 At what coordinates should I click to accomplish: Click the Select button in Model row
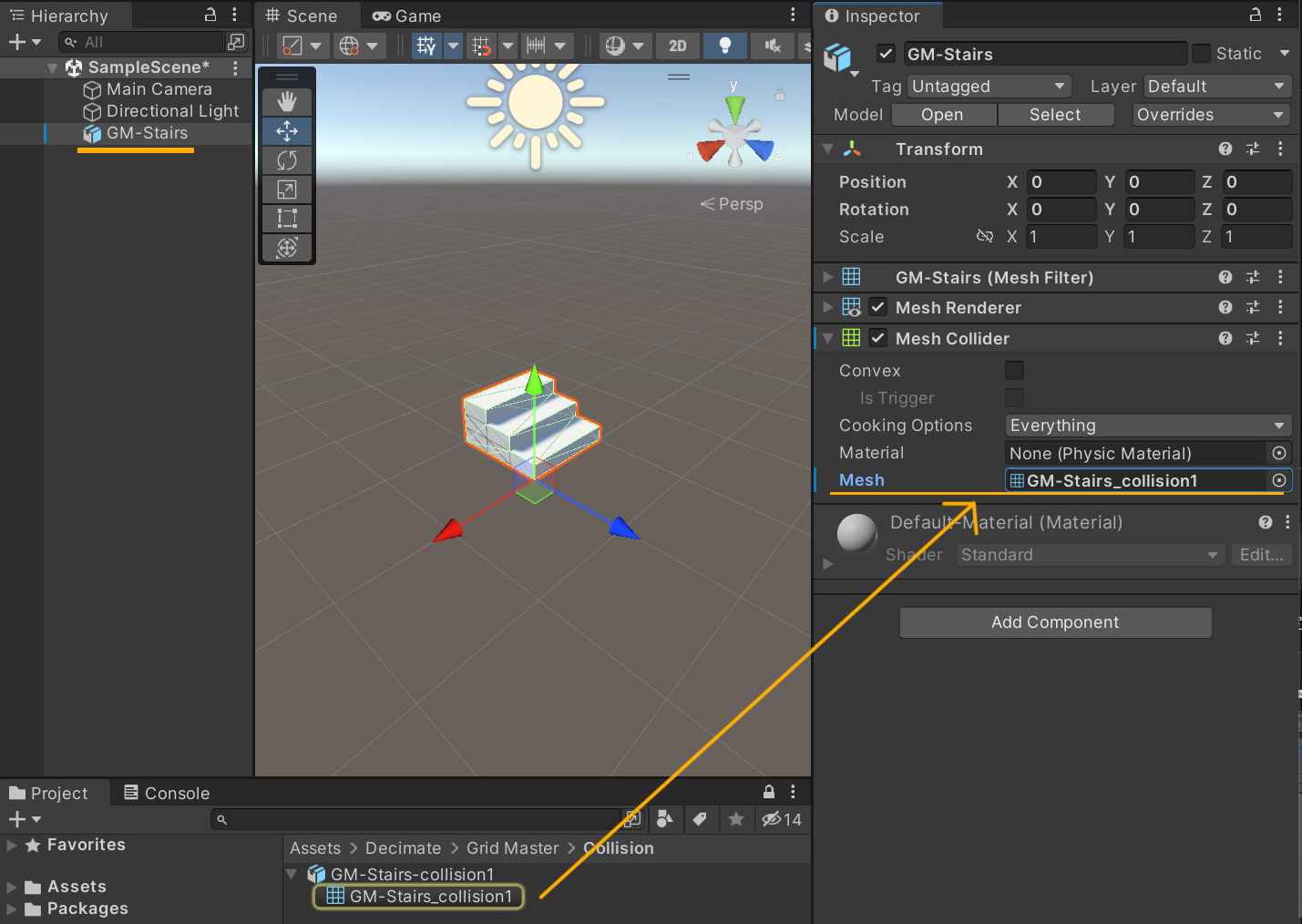[x=1055, y=114]
